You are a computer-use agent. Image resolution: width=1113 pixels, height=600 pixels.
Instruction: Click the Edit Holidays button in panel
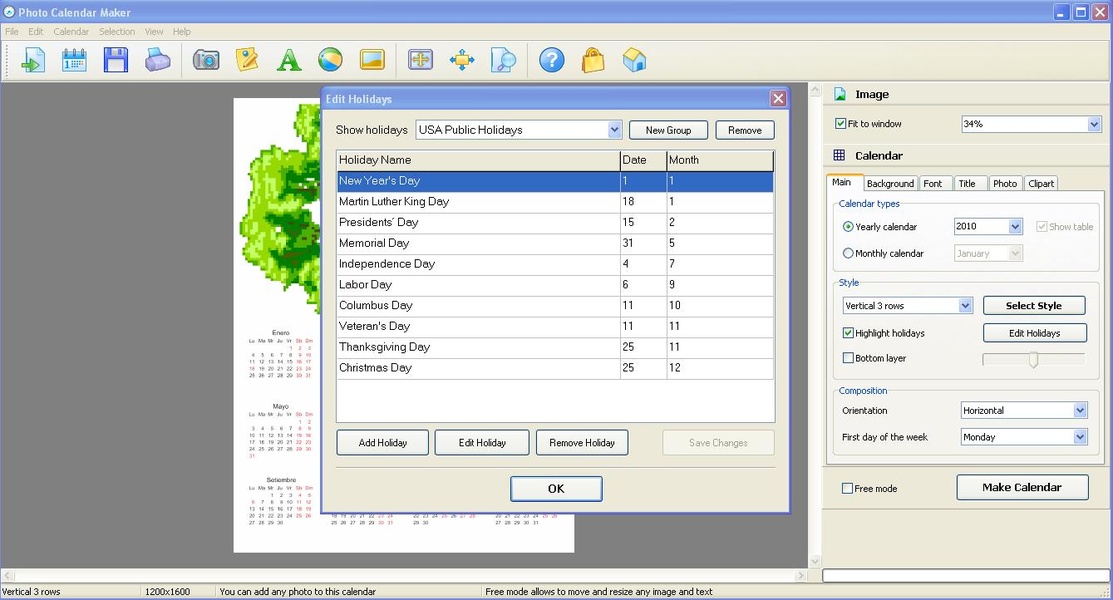pyautogui.click(x=1034, y=332)
